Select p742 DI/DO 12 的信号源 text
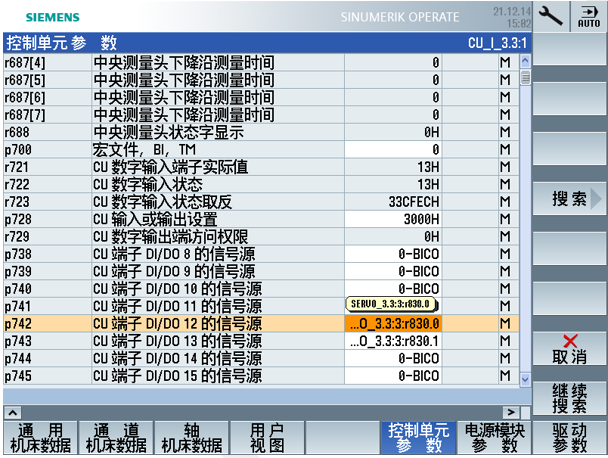608x458 pixels. [177, 323]
